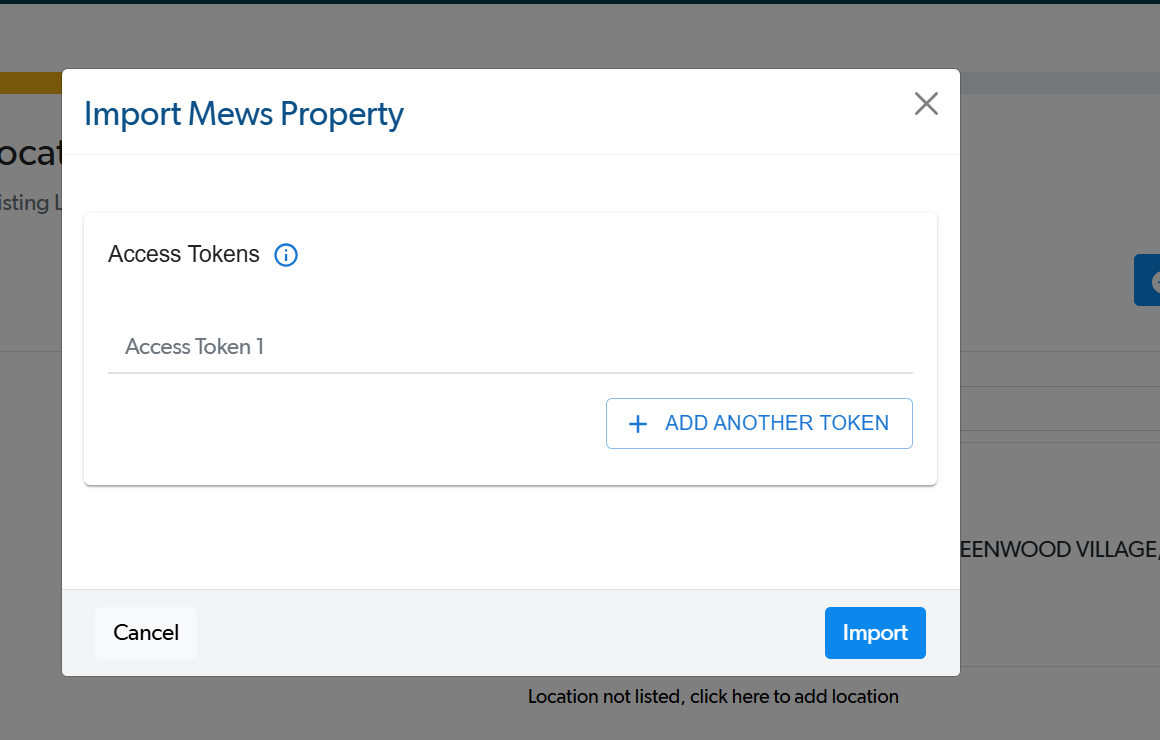
Task: Click the blue plus symbol for adding tokens
Action: click(638, 423)
